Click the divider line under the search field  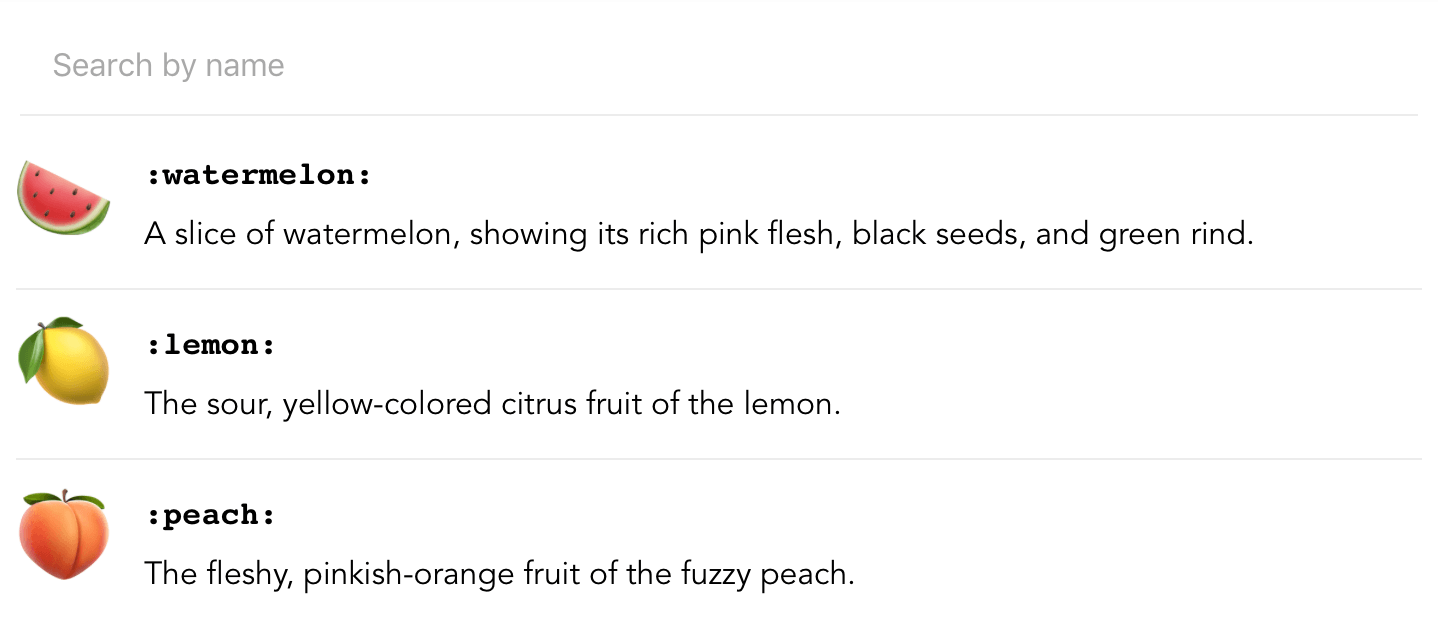pyautogui.click(x=718, y=115)
